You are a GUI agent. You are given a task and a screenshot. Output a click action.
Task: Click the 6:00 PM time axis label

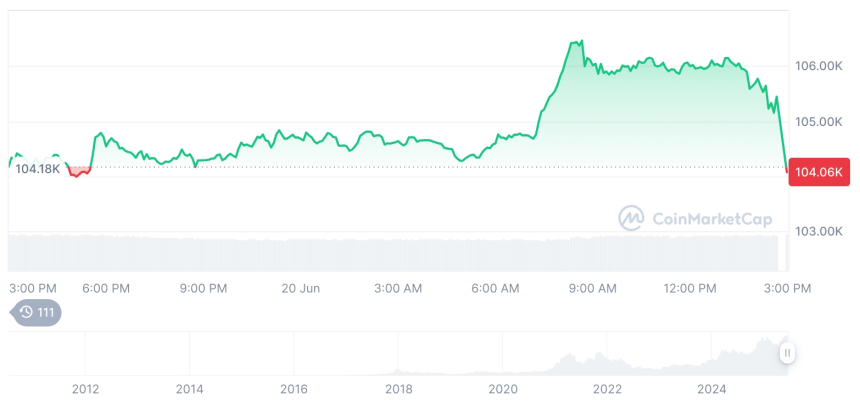pos(106,289)
